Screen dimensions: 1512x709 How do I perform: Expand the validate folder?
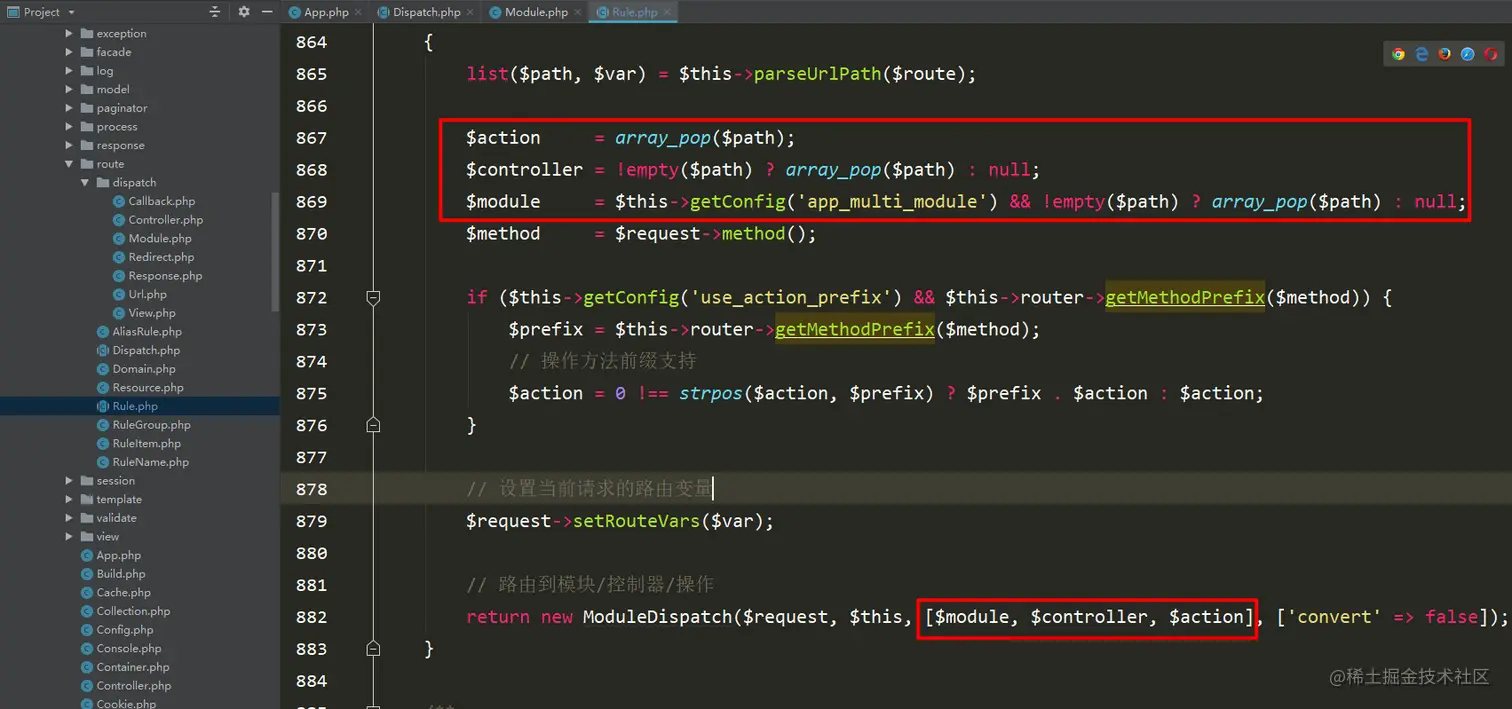click(69, 518)
